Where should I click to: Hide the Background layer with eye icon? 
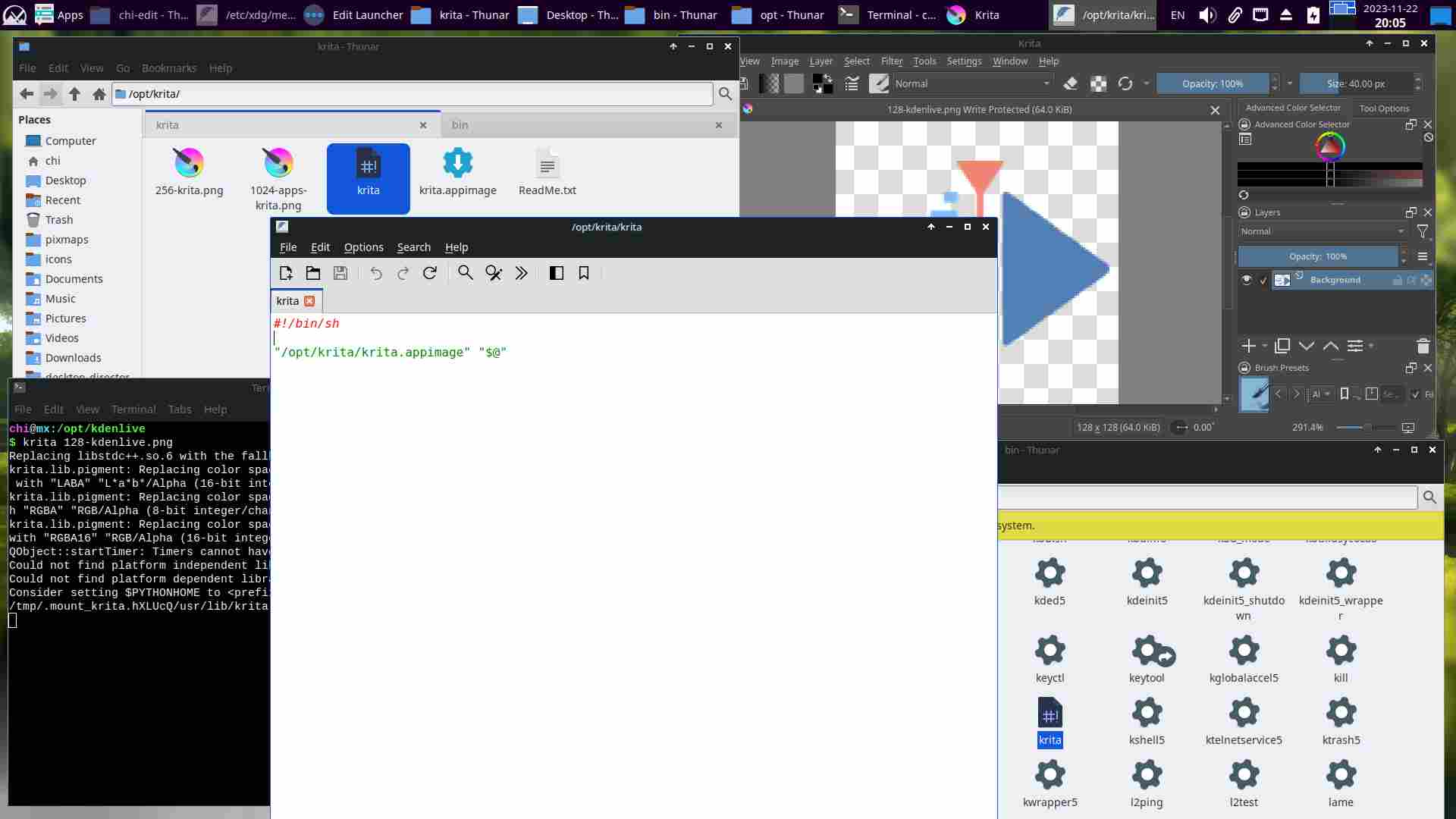tap(1246, 280)
